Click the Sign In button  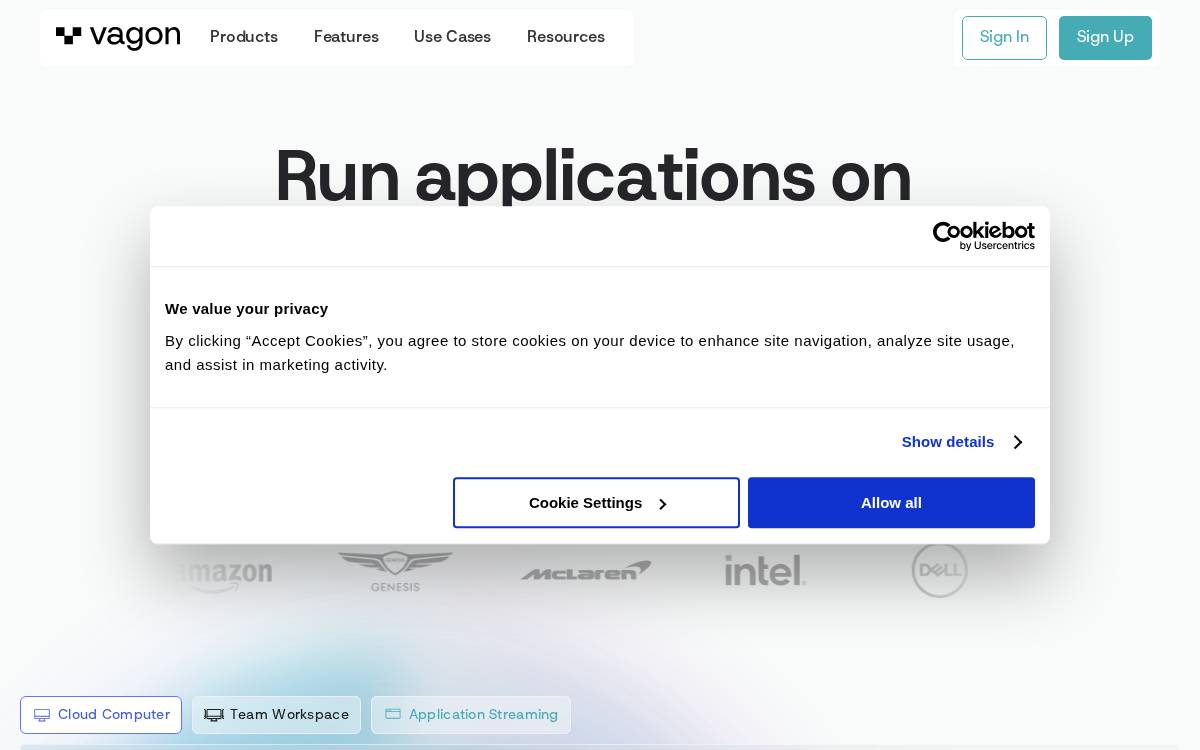tap(1004, 38)
